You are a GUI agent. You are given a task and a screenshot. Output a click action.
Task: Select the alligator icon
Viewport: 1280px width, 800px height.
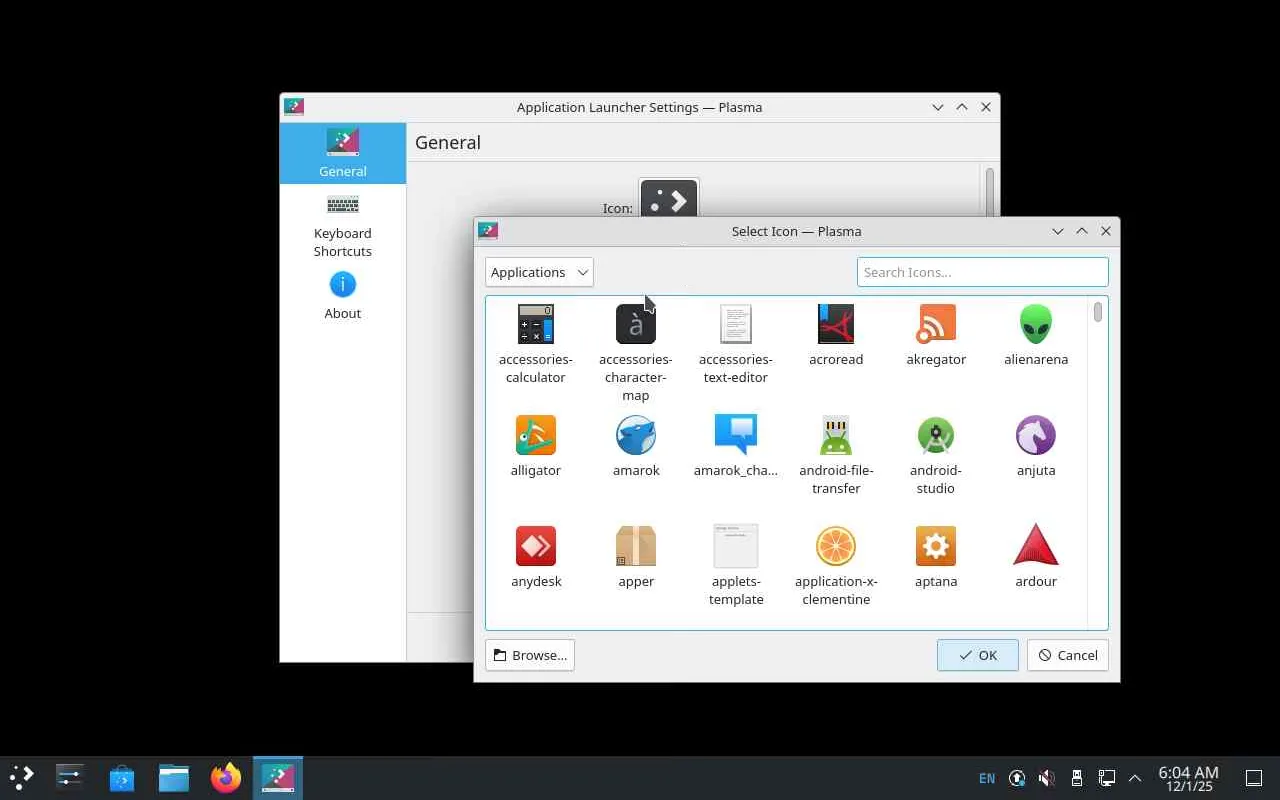[536, 435]
